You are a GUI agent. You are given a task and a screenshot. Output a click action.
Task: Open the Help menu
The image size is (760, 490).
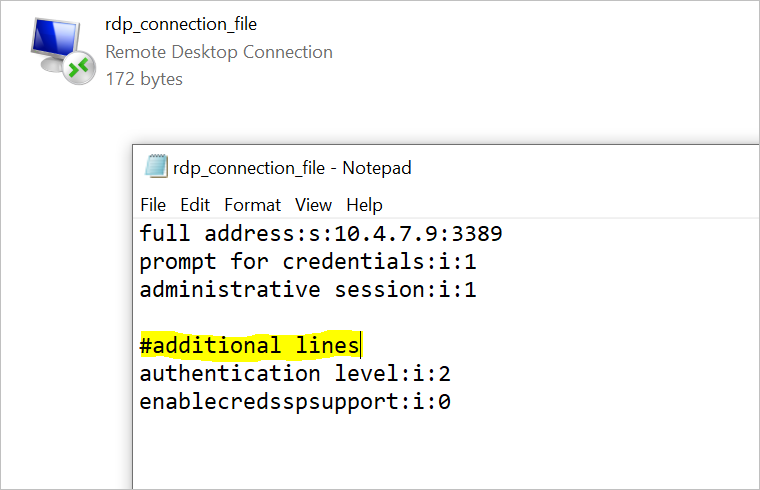pyautogui.click(x=364, y=205)
